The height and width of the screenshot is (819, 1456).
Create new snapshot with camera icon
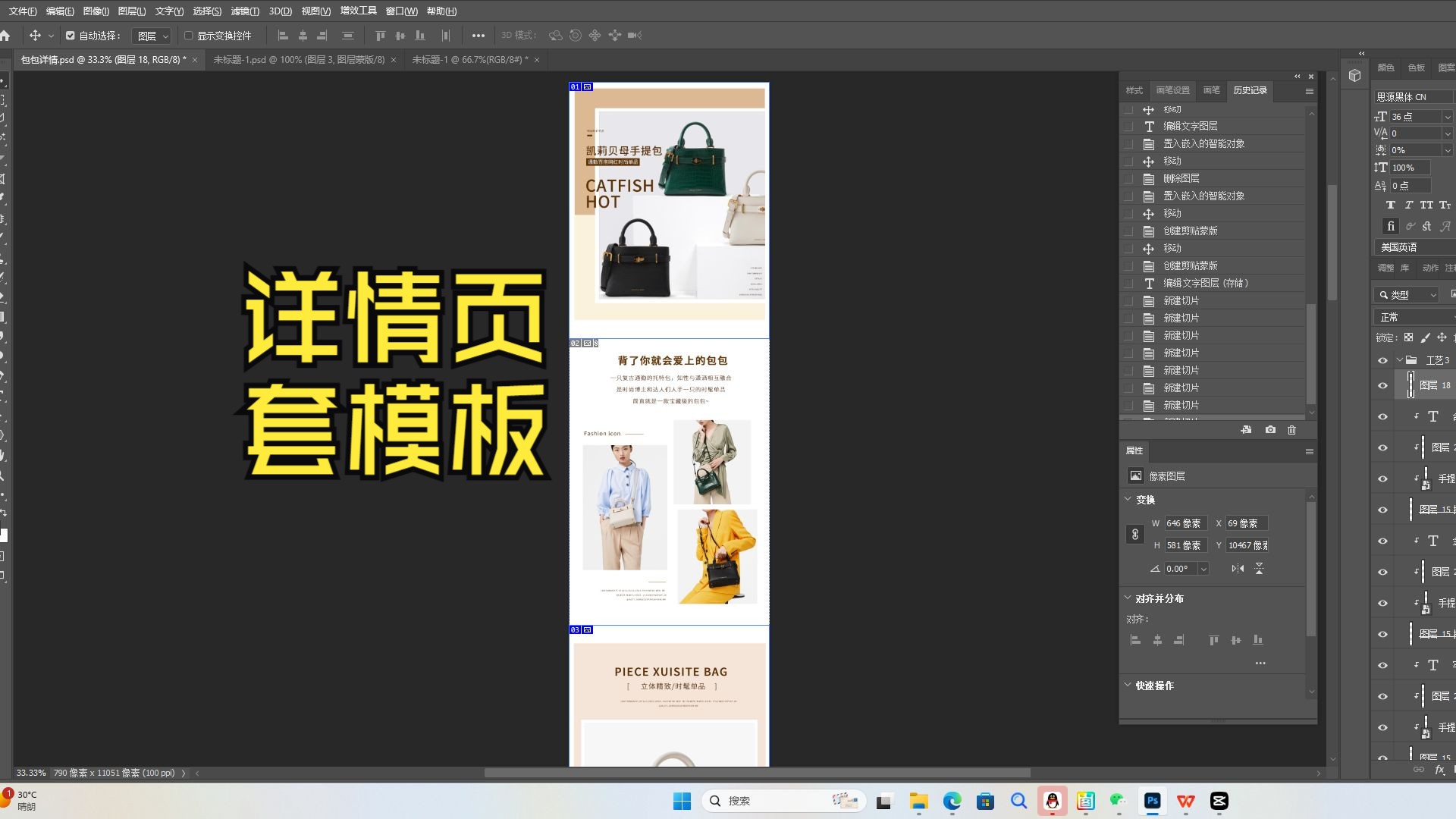1270,430
